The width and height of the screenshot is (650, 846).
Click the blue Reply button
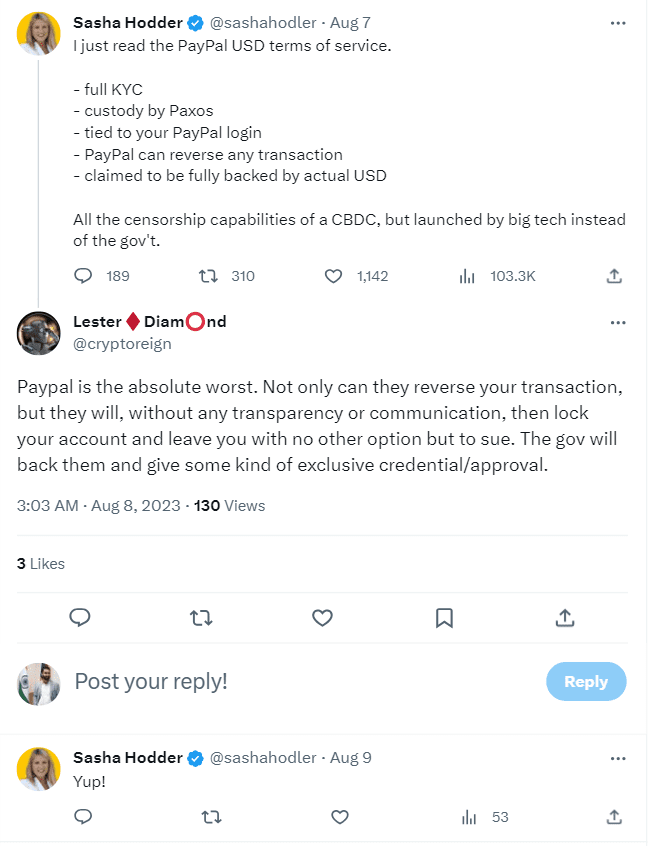point(585,681)
